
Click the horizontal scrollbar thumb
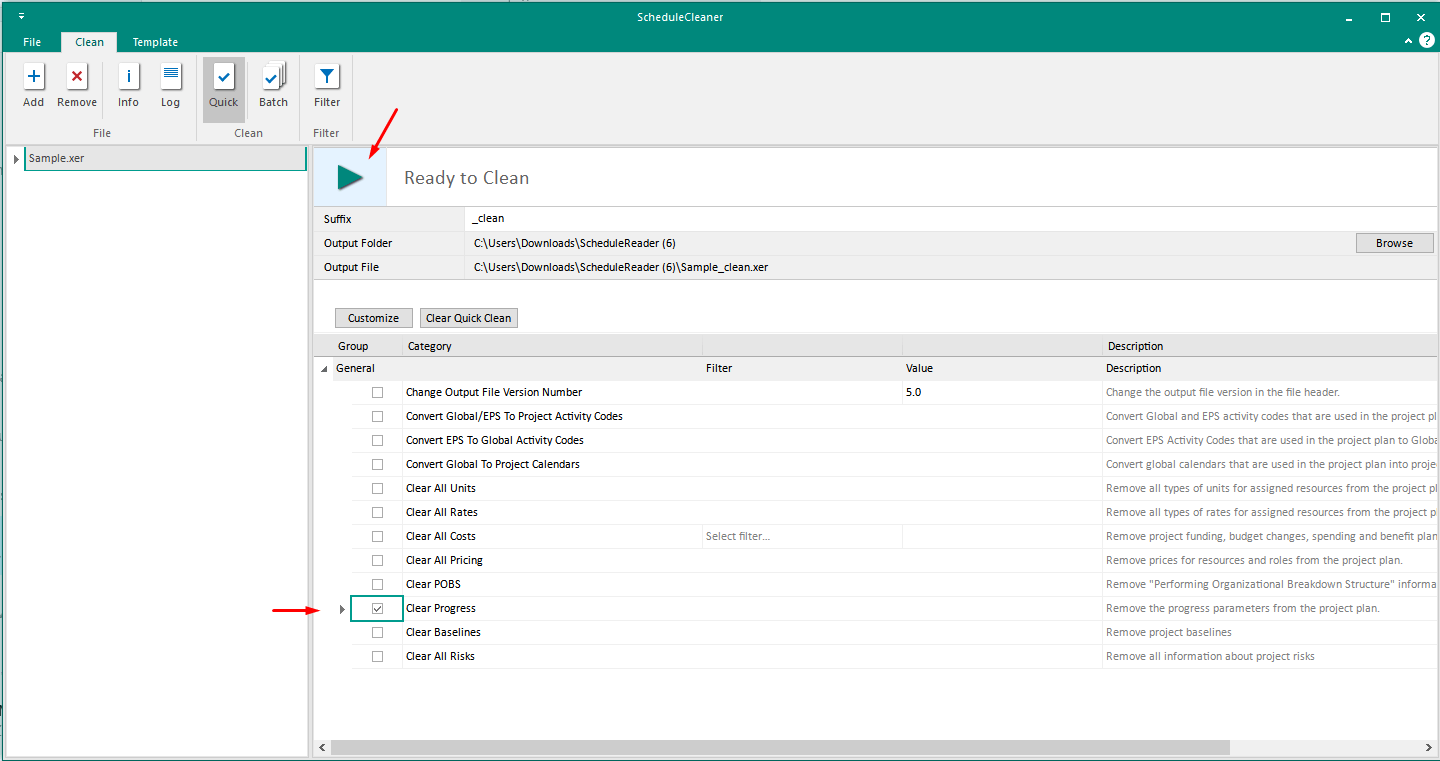tap(780, 747)
